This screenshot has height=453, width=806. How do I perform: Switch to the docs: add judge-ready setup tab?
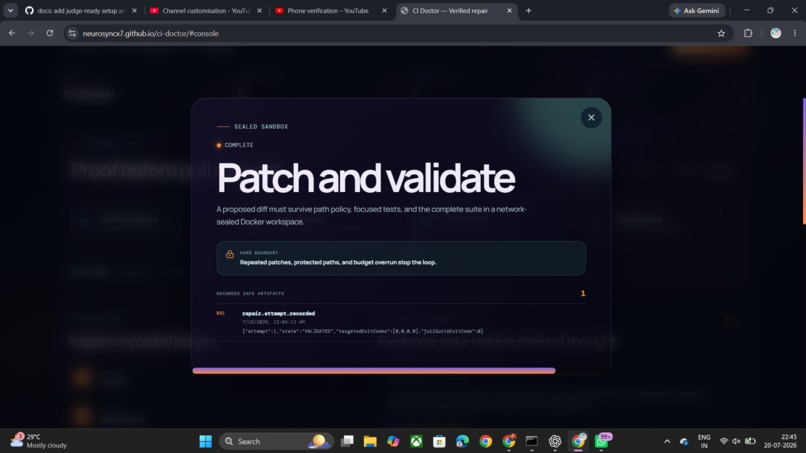tap(80, 10)
